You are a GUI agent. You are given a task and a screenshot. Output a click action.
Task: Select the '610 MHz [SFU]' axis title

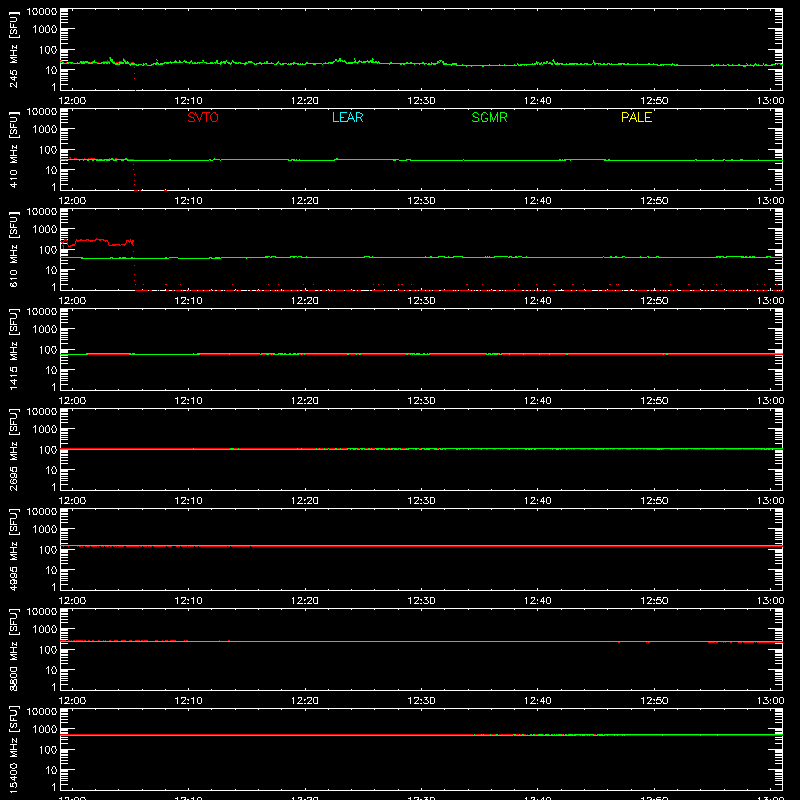point(14,249)
